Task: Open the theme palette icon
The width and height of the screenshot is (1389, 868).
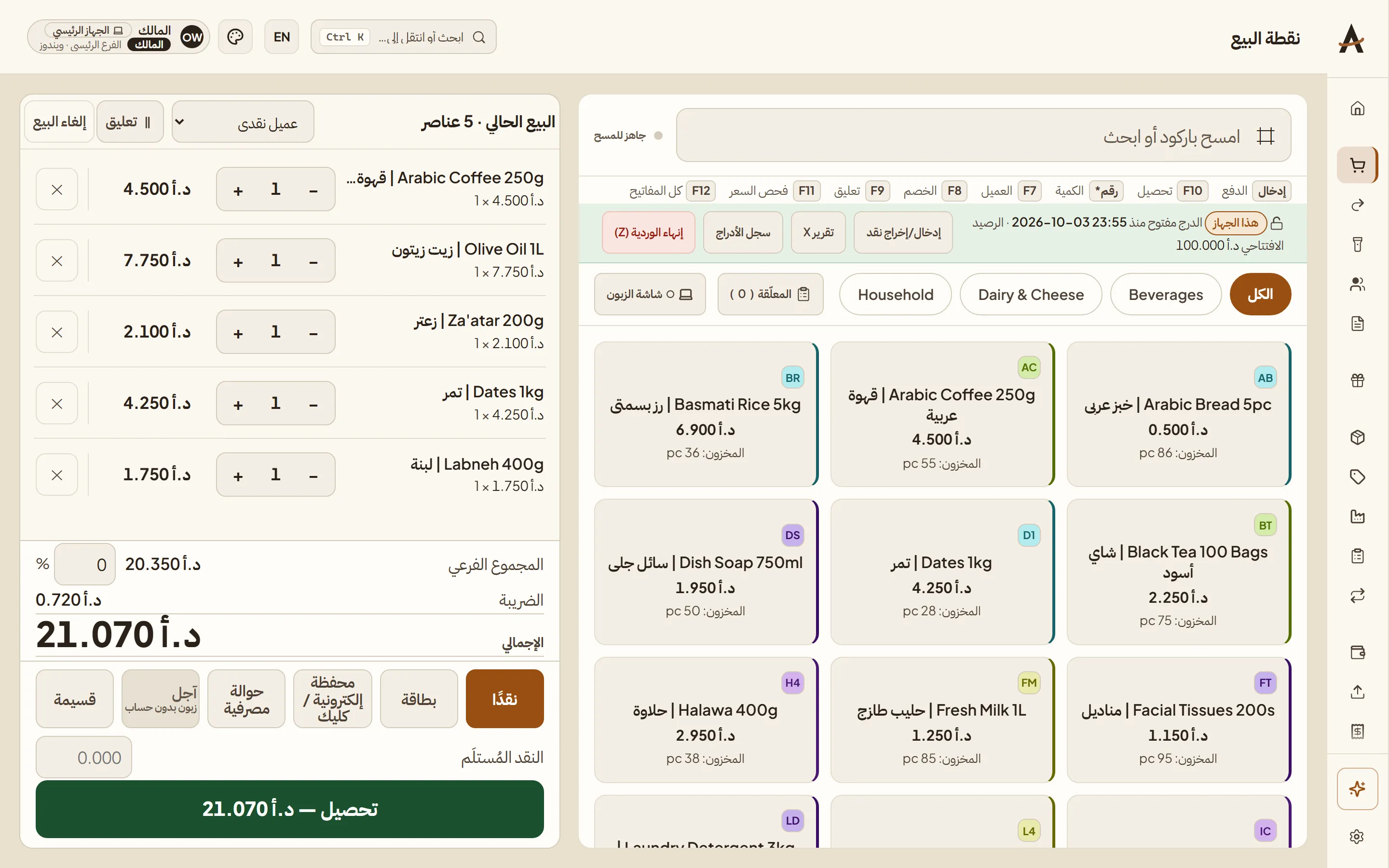Action: (235, 37)
